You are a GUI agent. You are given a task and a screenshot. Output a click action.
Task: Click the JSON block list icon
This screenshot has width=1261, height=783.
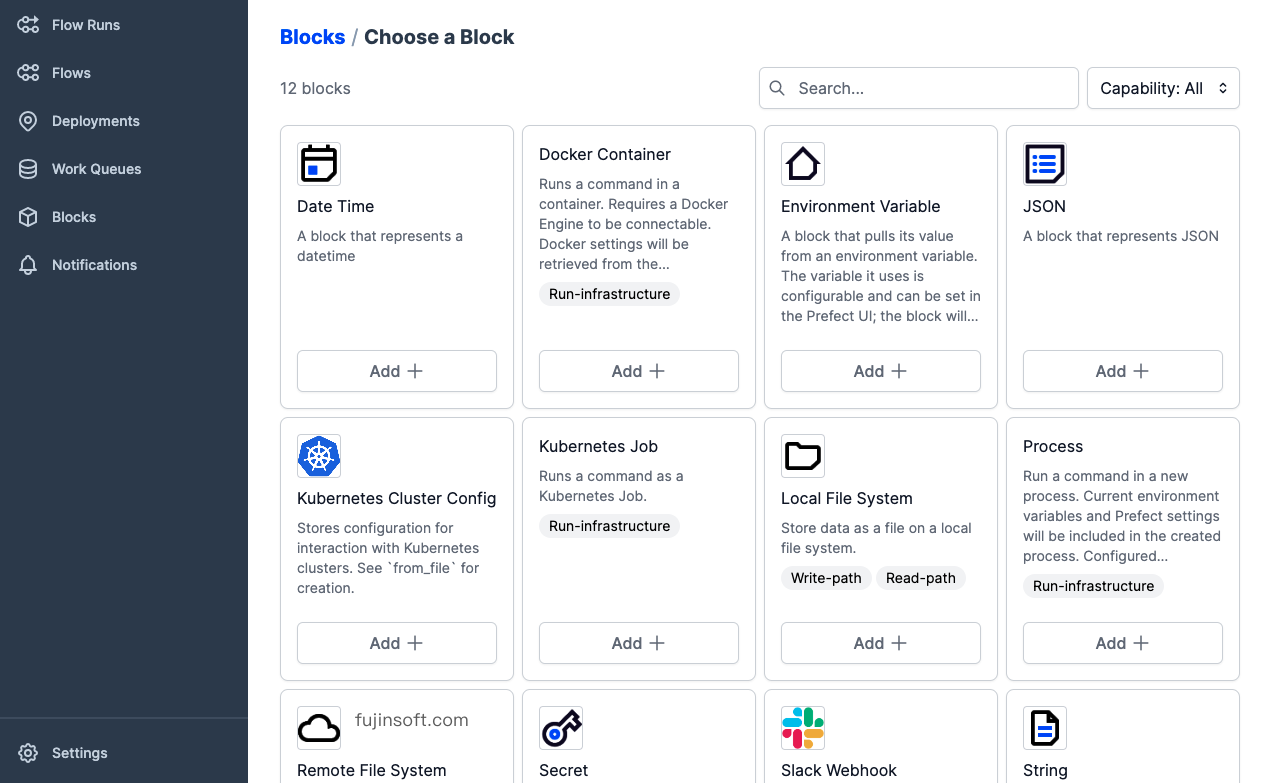click(1045, 164)
